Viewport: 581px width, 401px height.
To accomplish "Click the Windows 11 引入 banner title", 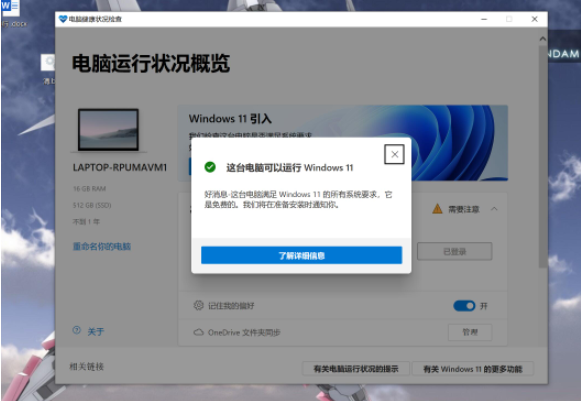I will coord(230,119).
